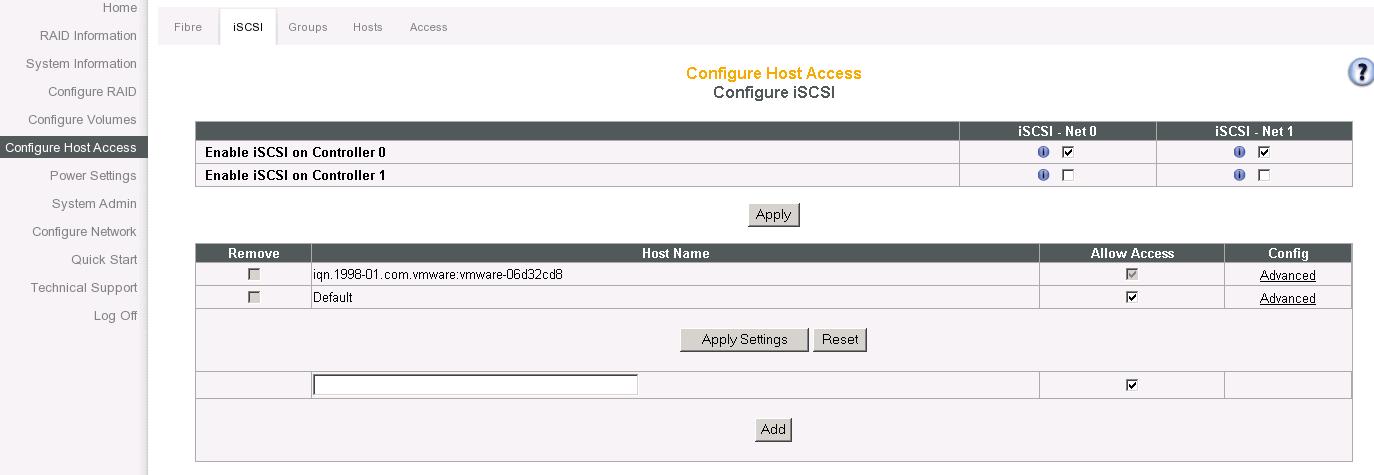Click the Apply button under iSCSI table
The height and width of the screenshot is (475, 1374).
774,215
